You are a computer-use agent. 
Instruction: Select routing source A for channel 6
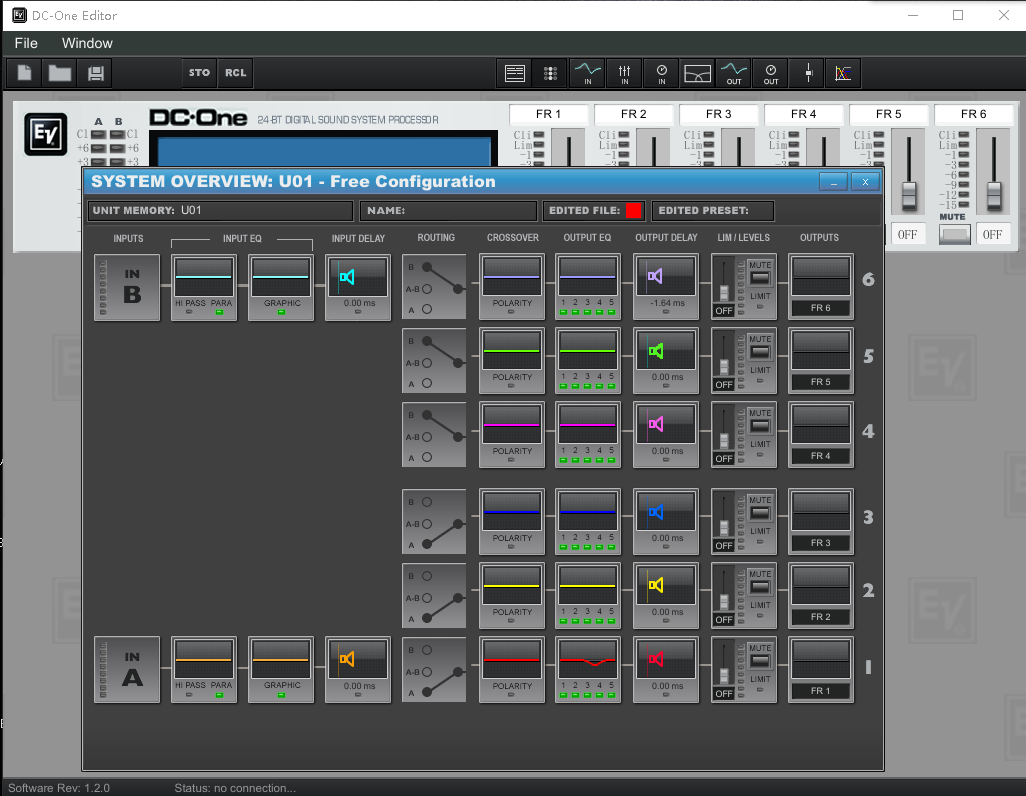(x=427, y=309)
